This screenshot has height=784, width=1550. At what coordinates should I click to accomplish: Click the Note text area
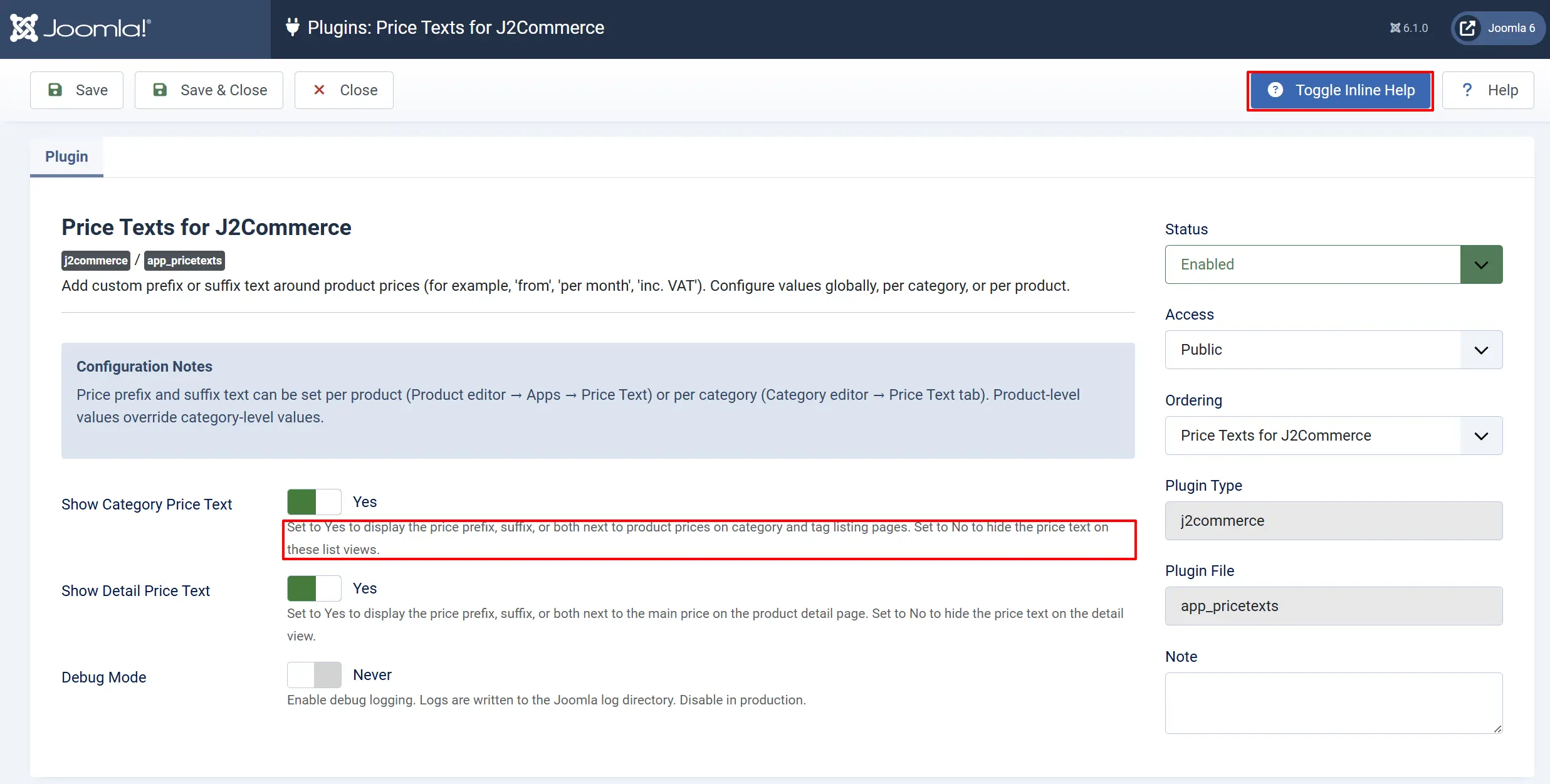tap(1334, 703)
